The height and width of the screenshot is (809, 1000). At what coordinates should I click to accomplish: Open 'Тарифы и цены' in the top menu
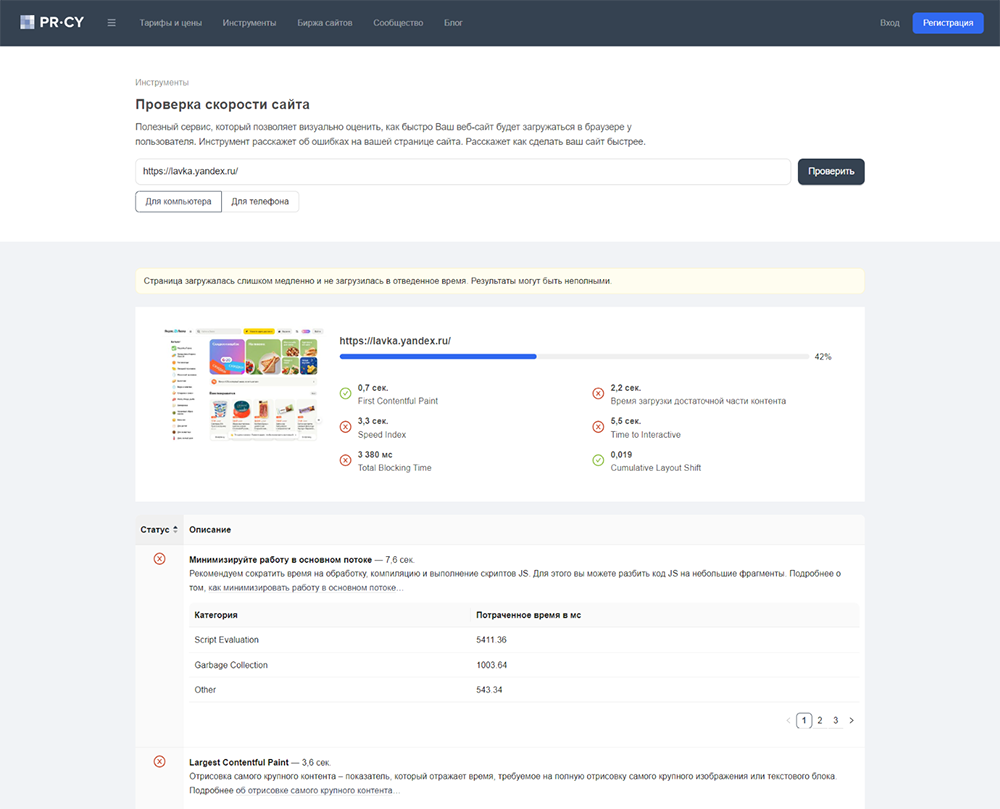(x=171, y=23)
